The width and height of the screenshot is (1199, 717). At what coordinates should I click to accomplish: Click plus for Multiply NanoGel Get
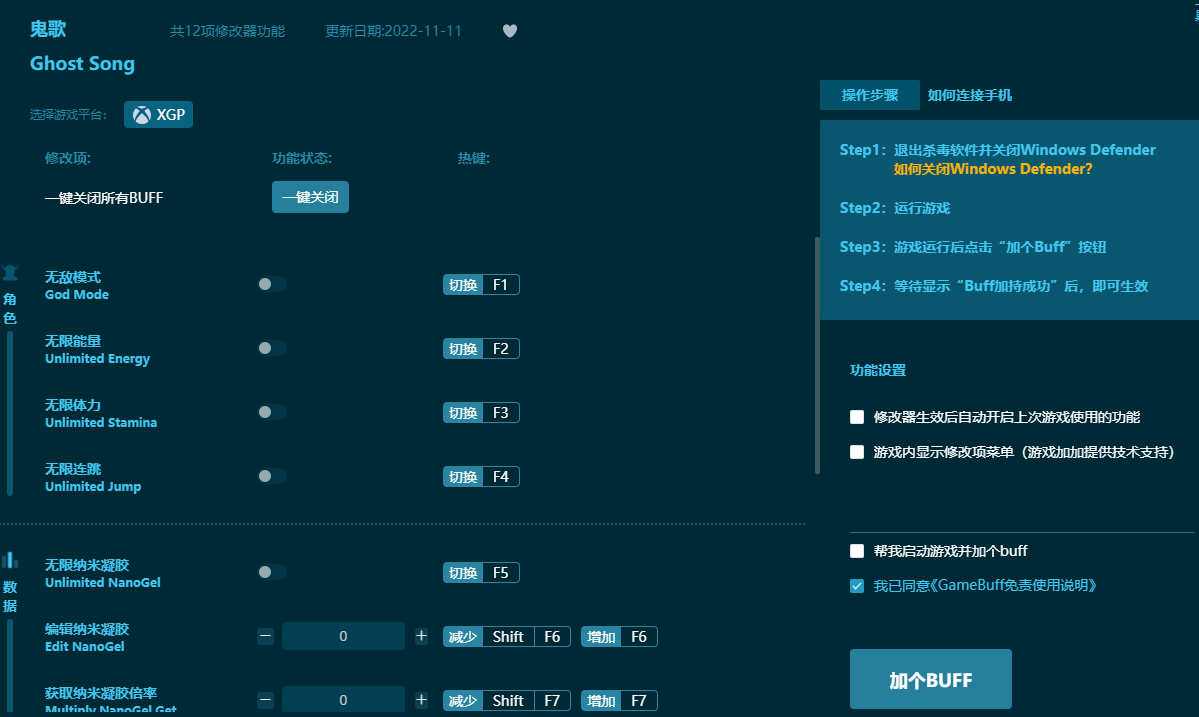tap(421, 700)
